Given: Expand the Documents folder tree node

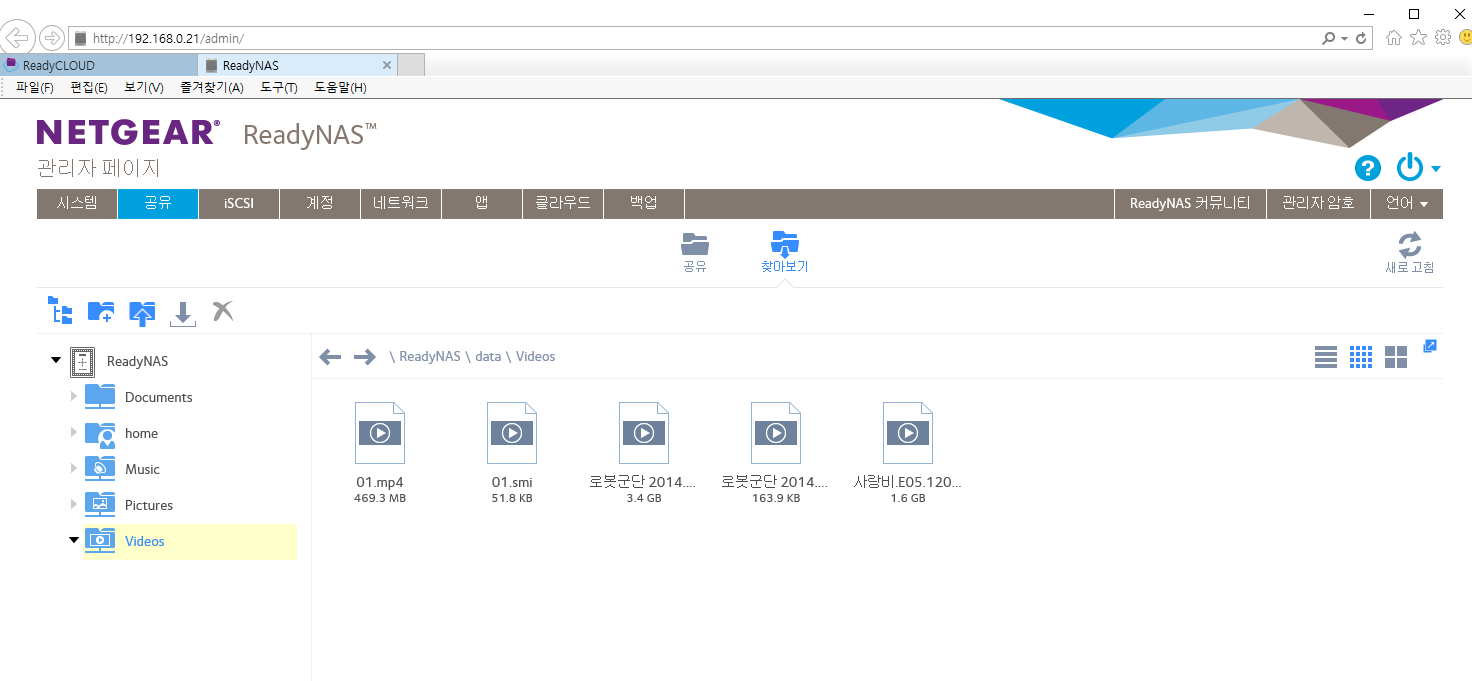Looking at the screenshot, I should (x=74, y=397).
